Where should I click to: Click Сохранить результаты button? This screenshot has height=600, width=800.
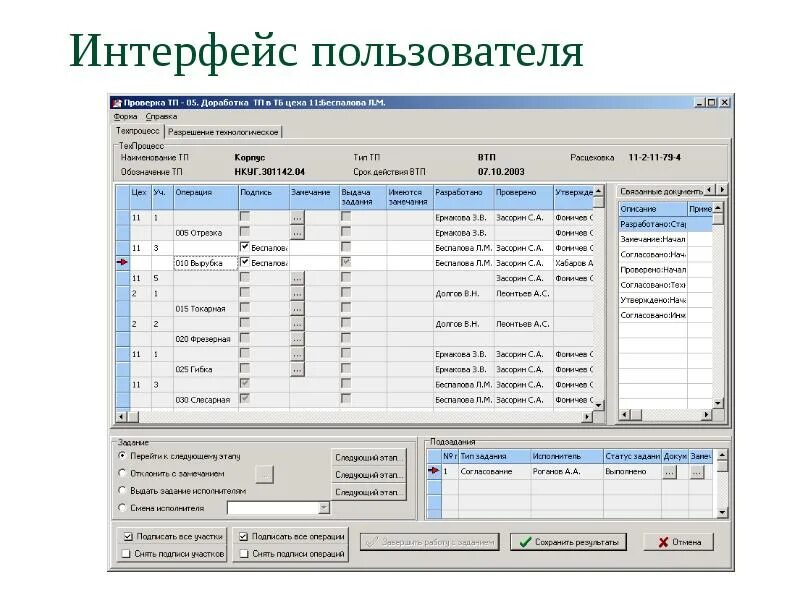[568, 542]
